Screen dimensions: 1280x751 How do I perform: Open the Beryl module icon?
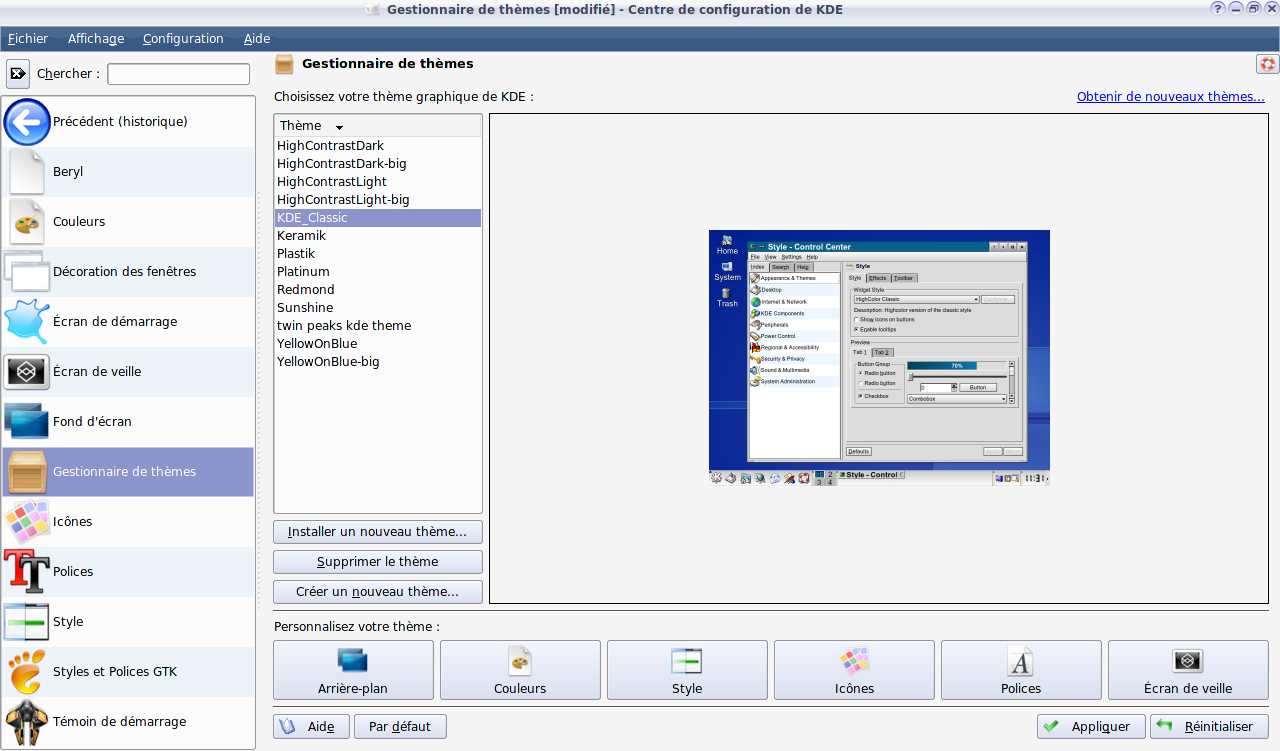tap(27, 171)
